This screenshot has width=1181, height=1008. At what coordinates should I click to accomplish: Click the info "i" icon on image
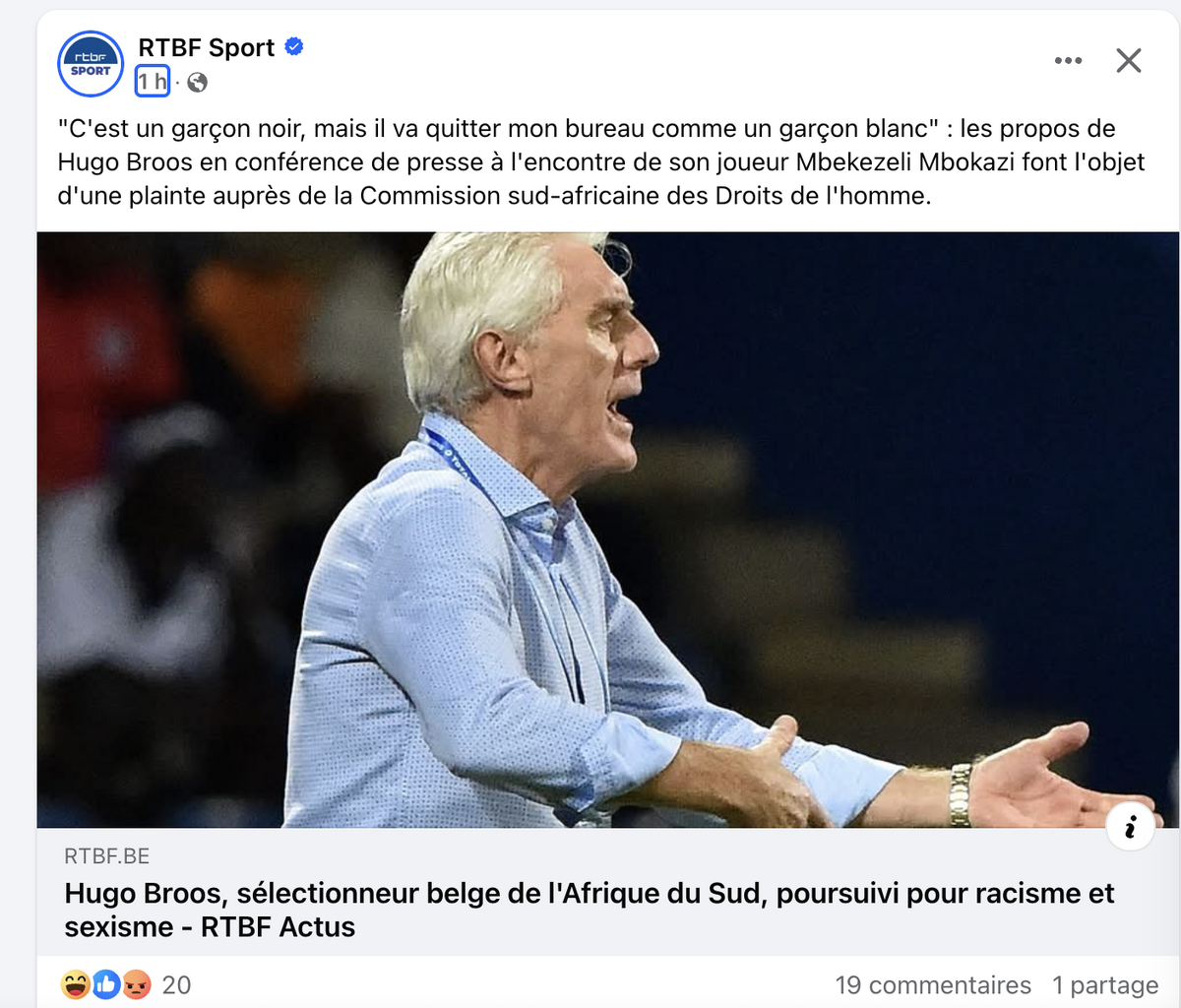tap(1131, 827)
